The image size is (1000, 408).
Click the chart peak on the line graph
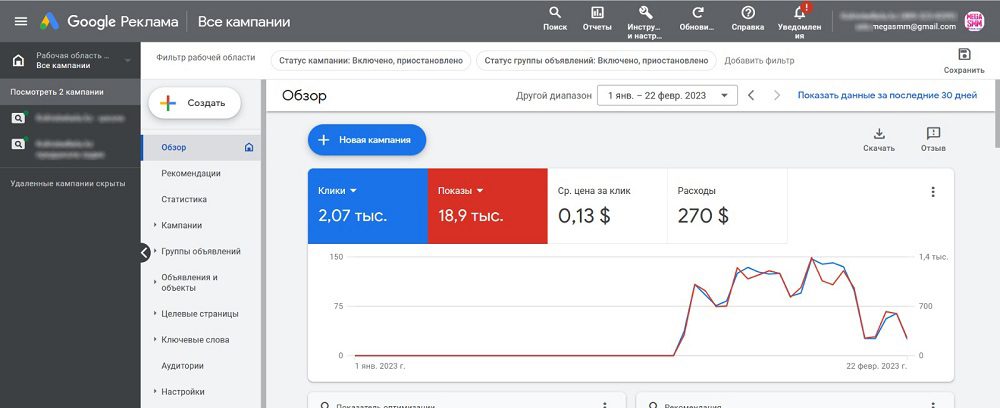tap(811, 258)
